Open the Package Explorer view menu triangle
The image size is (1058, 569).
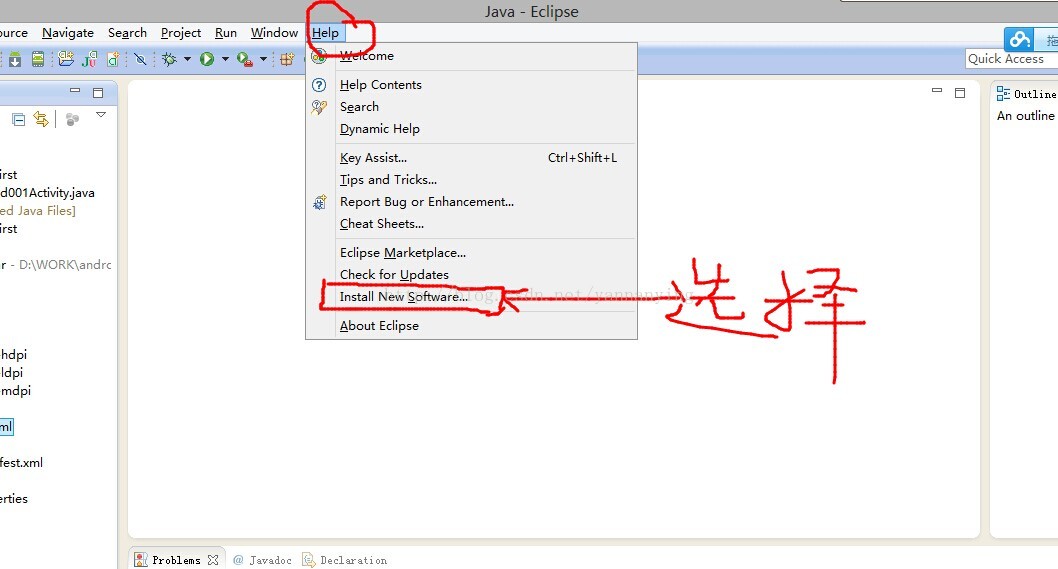[101, 115]
